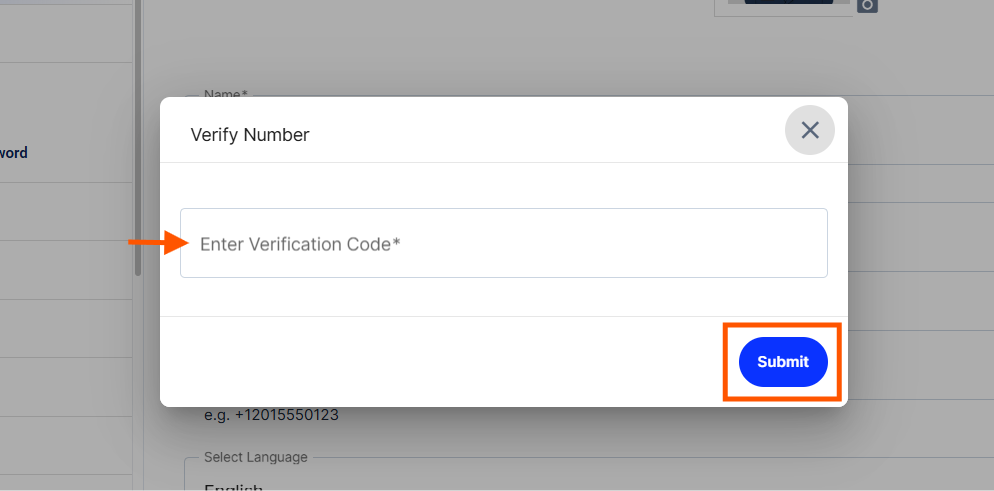Close the Verify Number dialog with X
This screenshot has width=994, height=491.
(x=810, y=131)
